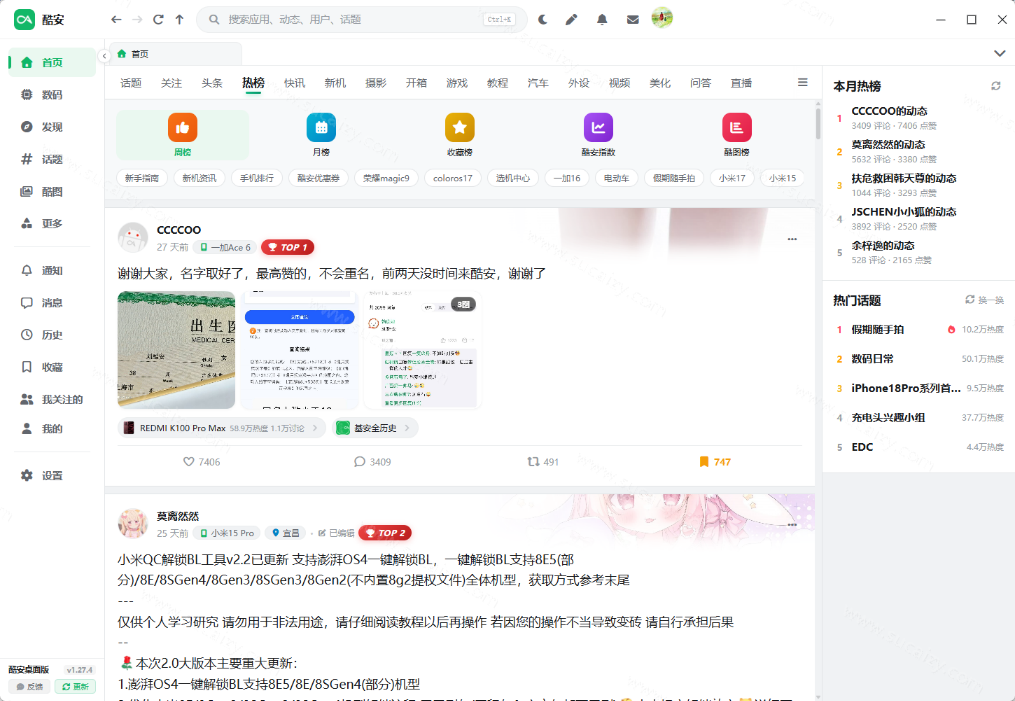Like the CCCCOO post with 7406 likes

(x=201, y=462)
